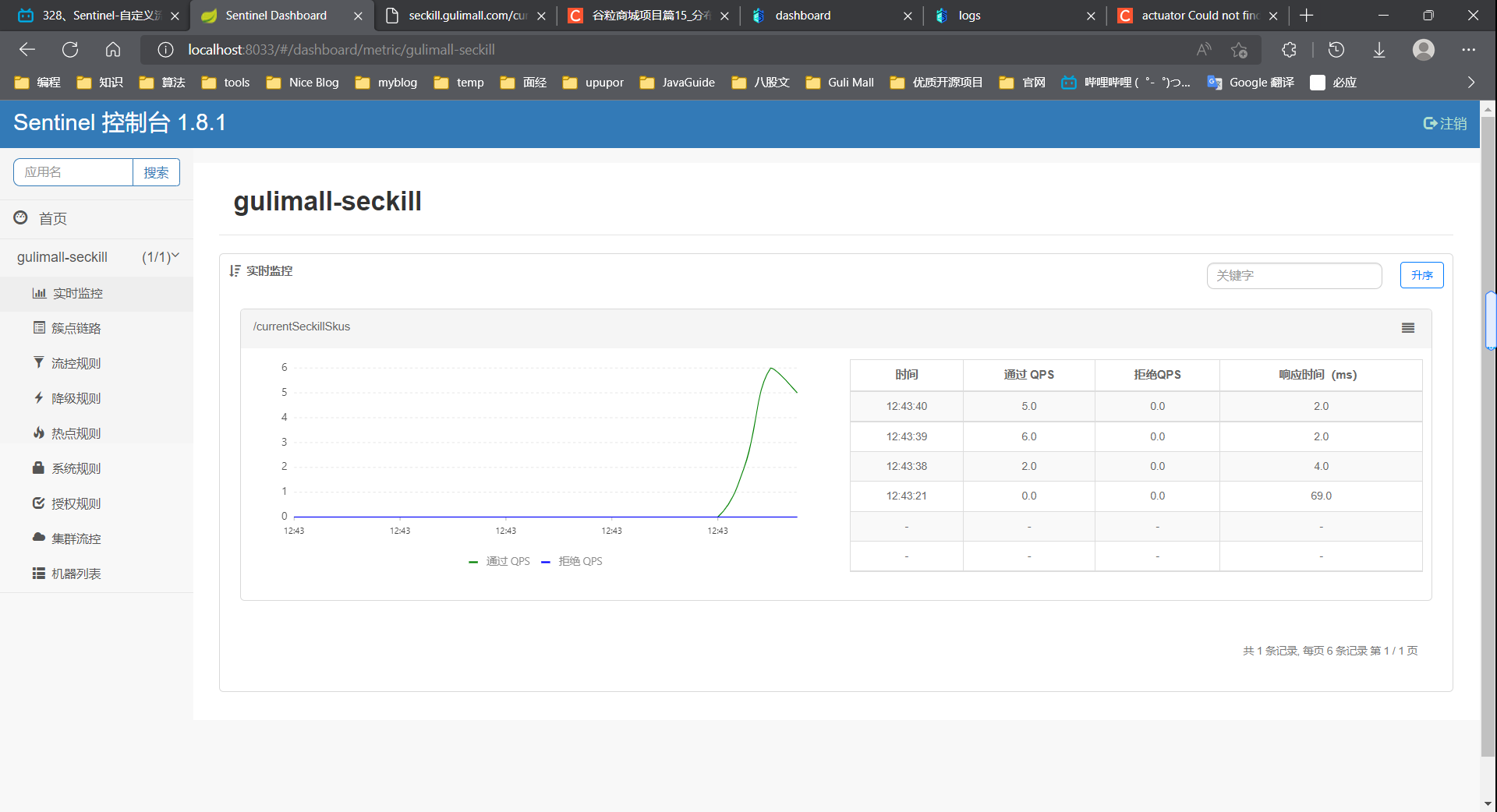Screen dimensions: 1497x812
Task: Click the 热点规则 flame icon
Action: click(x=39, y=432)
